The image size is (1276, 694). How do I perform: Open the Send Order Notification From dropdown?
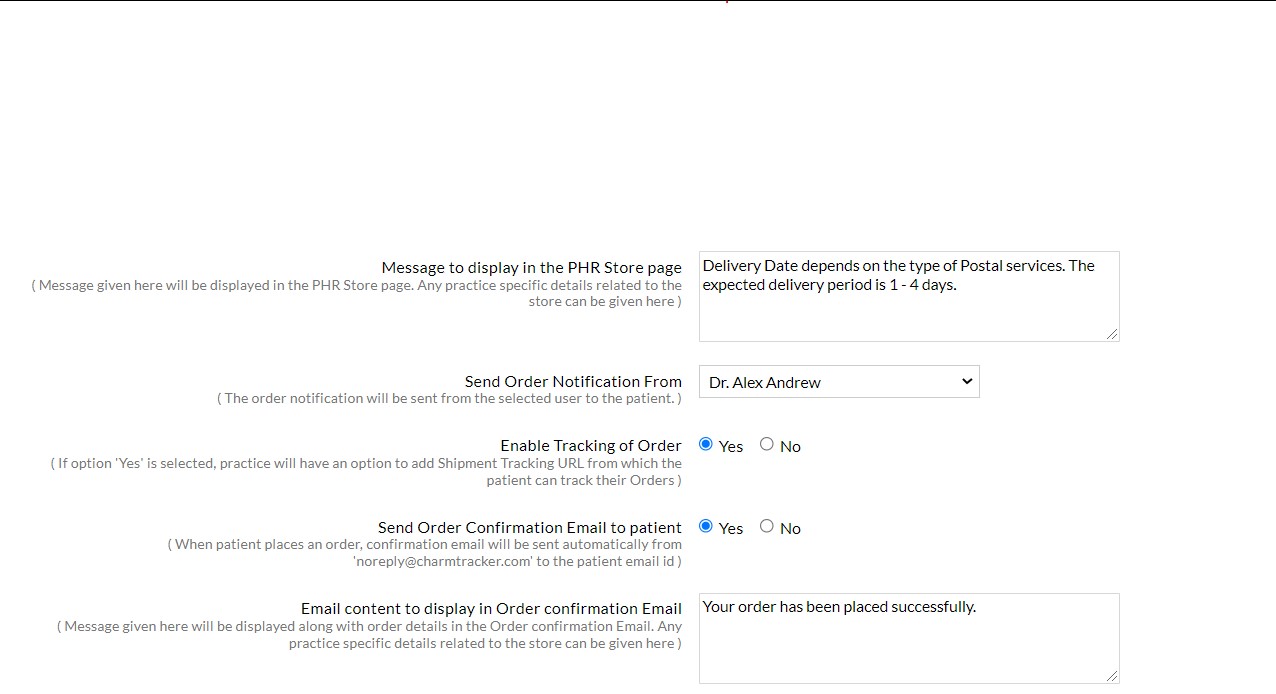tap(838, 382)
